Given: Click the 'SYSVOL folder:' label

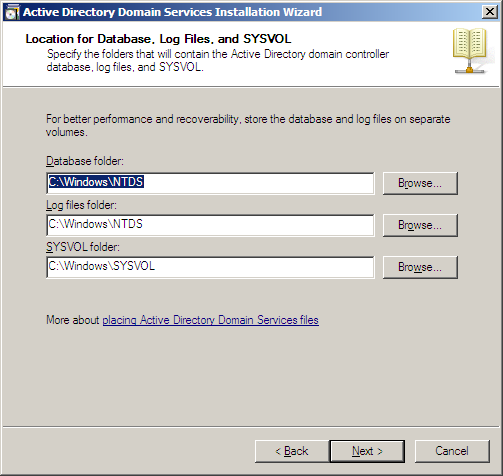Looking at the screenshot, I should [83, 247].
